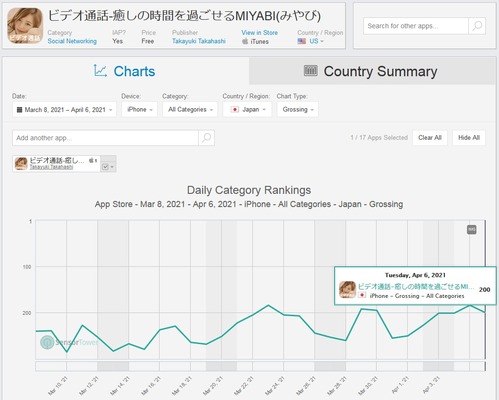The image size is (499, 400).
Task: Switch to the Country Summary tab
Action: click(x=371, y=71)
